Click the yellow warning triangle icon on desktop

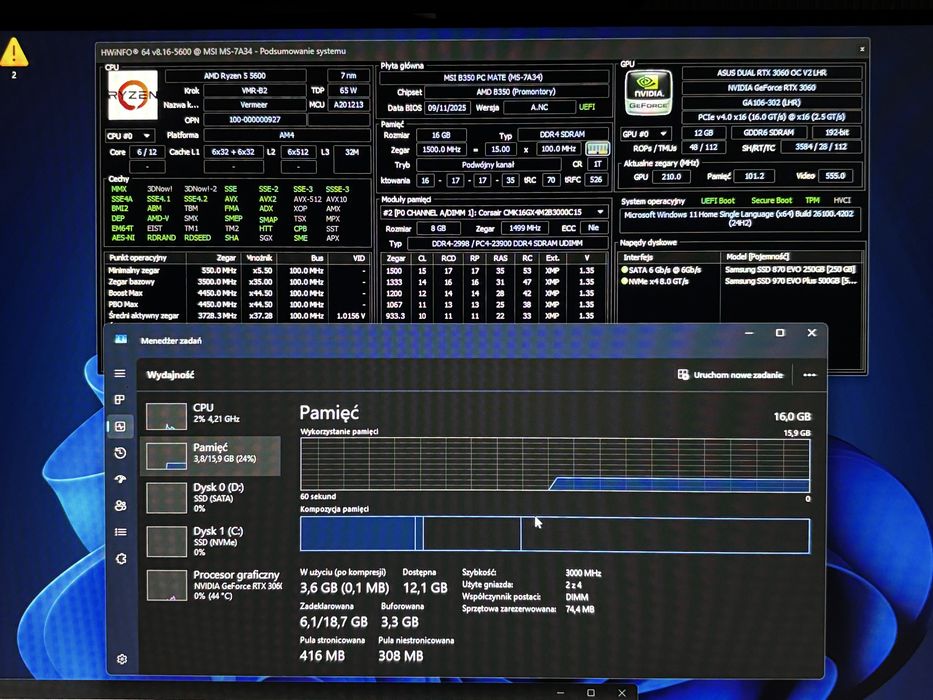(x=14, y=52)
